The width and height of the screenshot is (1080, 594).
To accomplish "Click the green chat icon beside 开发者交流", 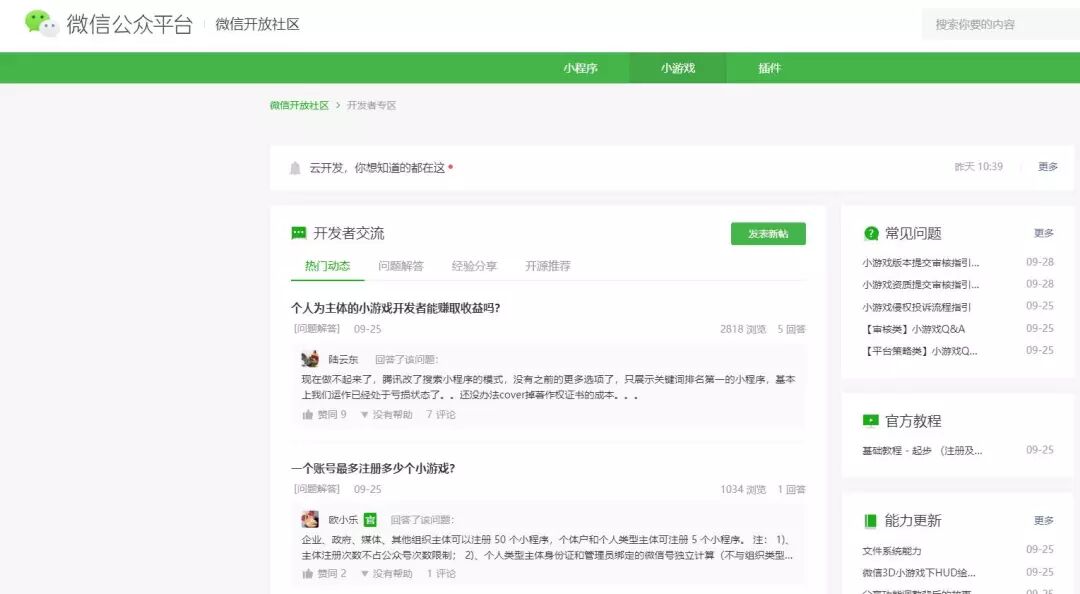I will tap(299, 234).
